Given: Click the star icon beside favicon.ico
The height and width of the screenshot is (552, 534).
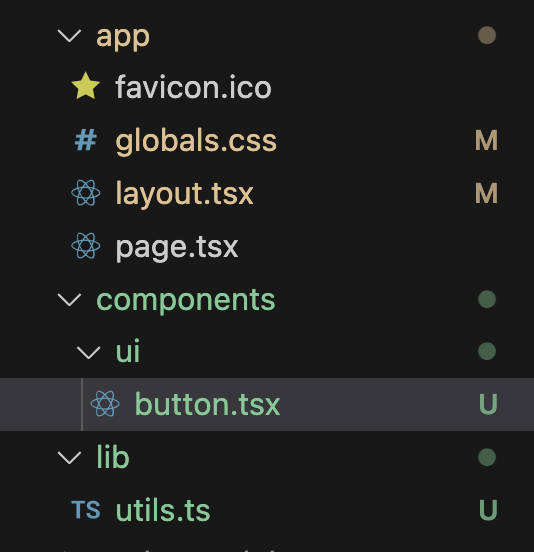Looking at the screenshot, I should click(86, 87).
